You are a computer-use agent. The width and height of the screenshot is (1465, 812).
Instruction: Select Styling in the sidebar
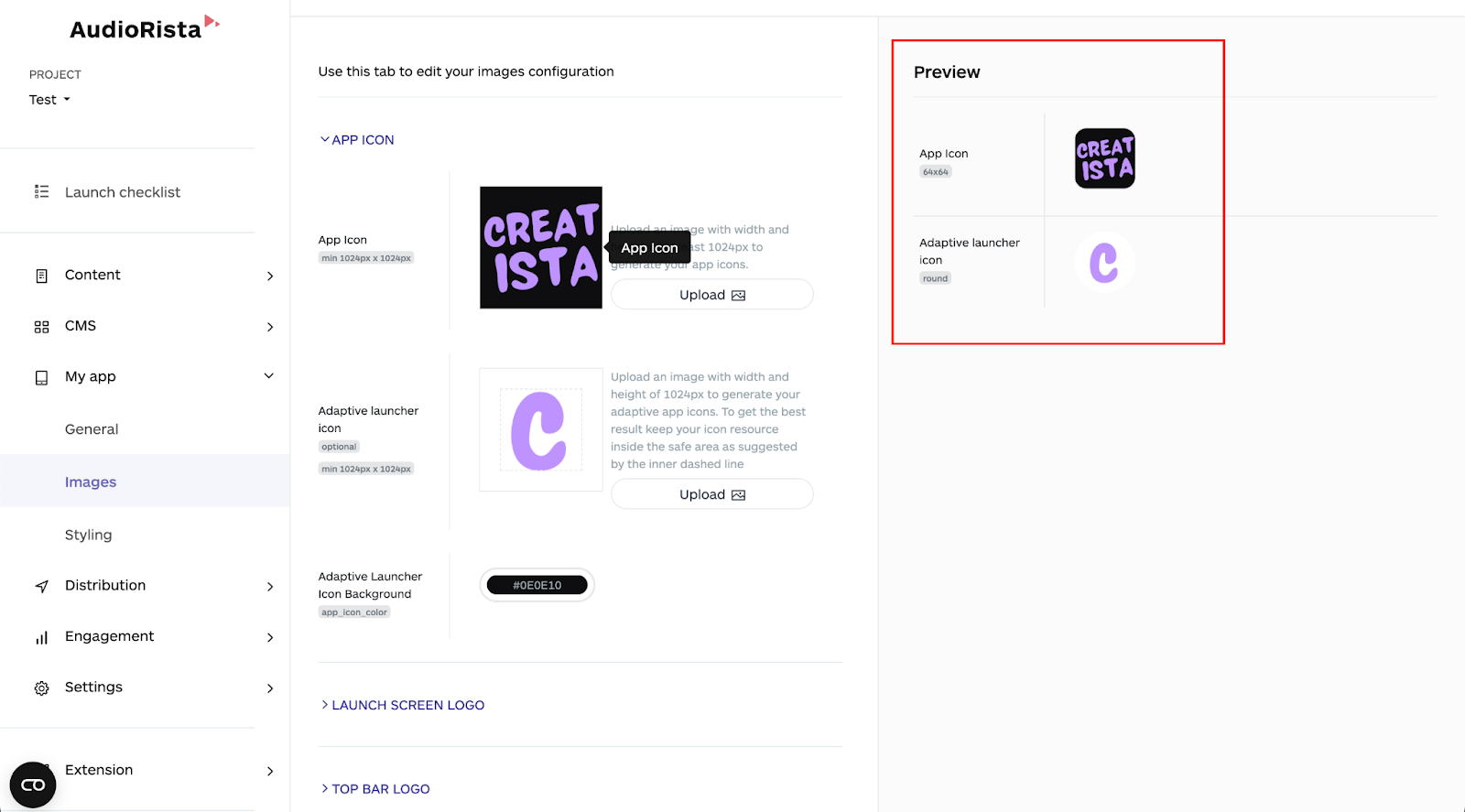tap(89, 535)
